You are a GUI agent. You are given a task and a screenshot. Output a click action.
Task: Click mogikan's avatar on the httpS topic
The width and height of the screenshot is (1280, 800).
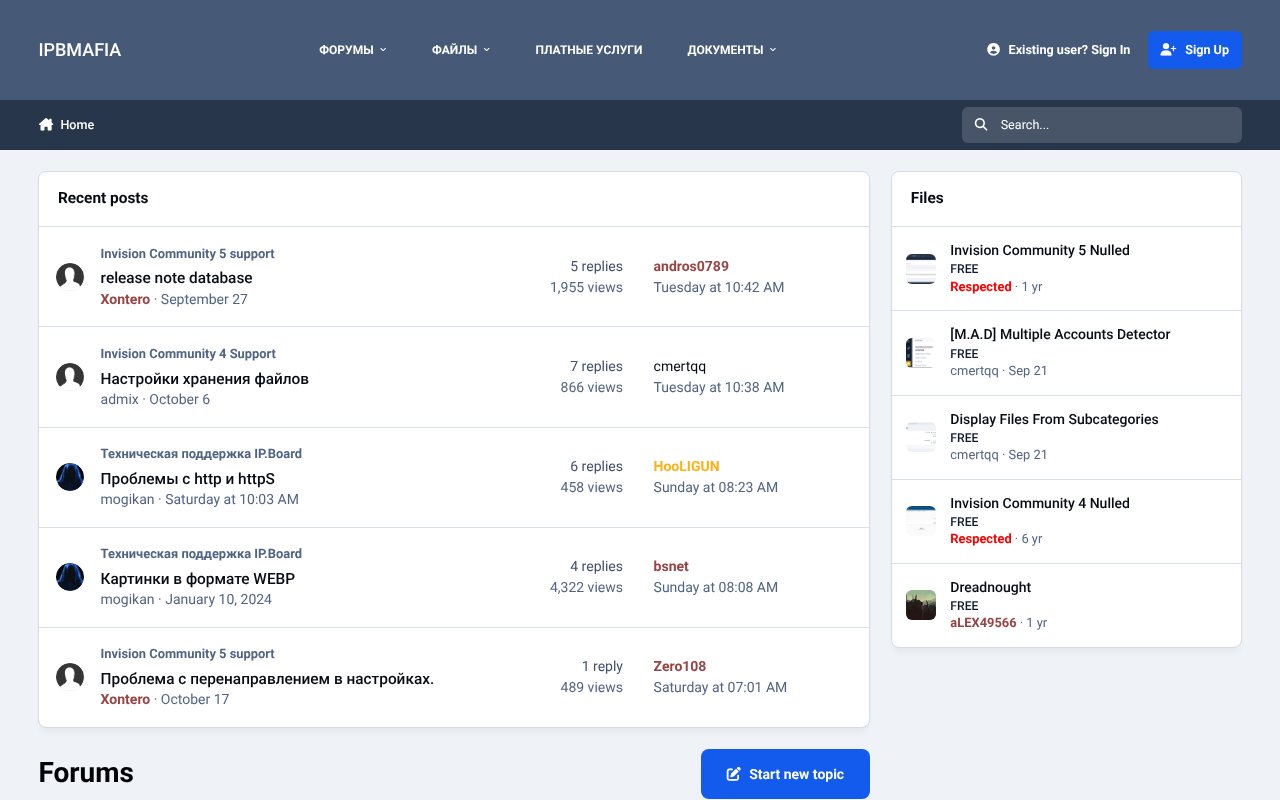tap(70, 477)
